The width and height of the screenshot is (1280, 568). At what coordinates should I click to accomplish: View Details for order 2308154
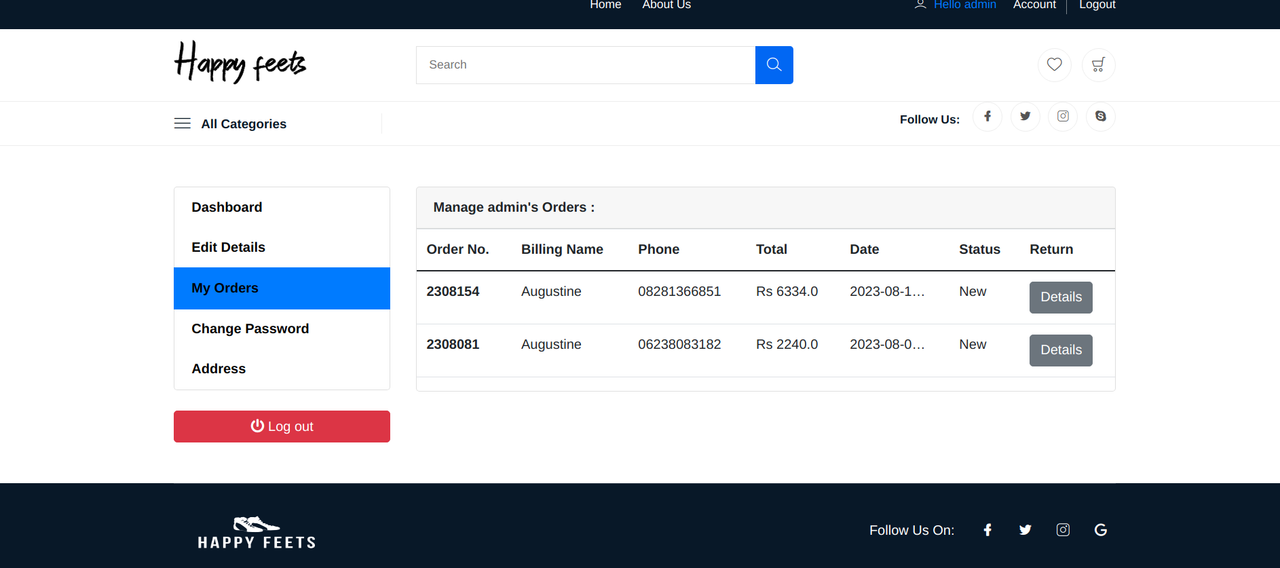[x=1061, y=297]
